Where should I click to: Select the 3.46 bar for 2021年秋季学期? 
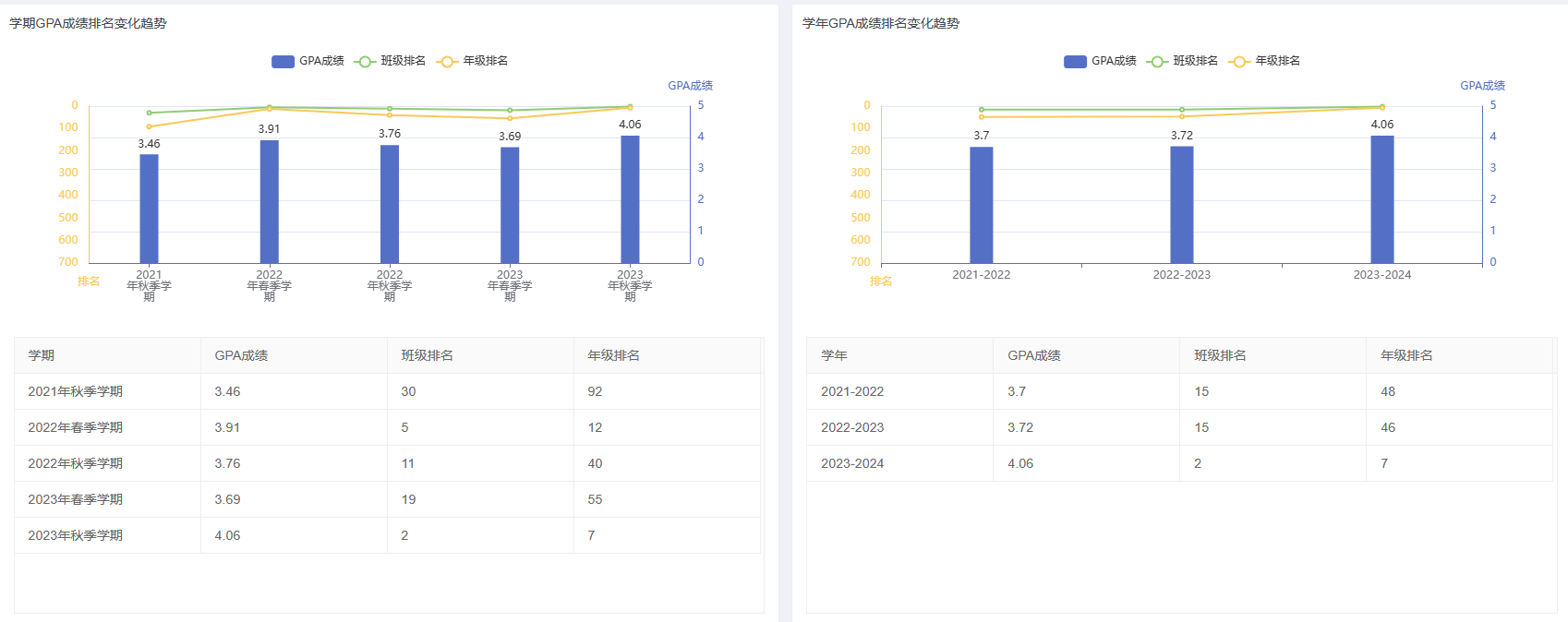pos(149,209)
